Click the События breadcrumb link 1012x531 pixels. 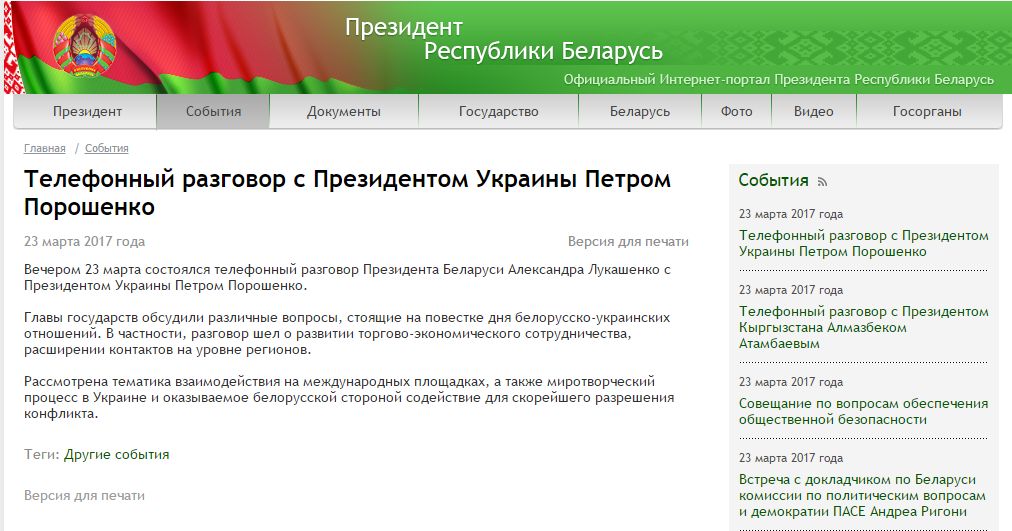tap(106, 149)
